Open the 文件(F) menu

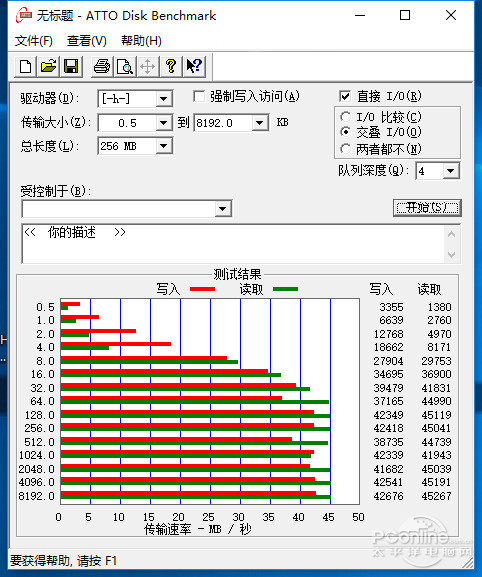pos(34,40)
